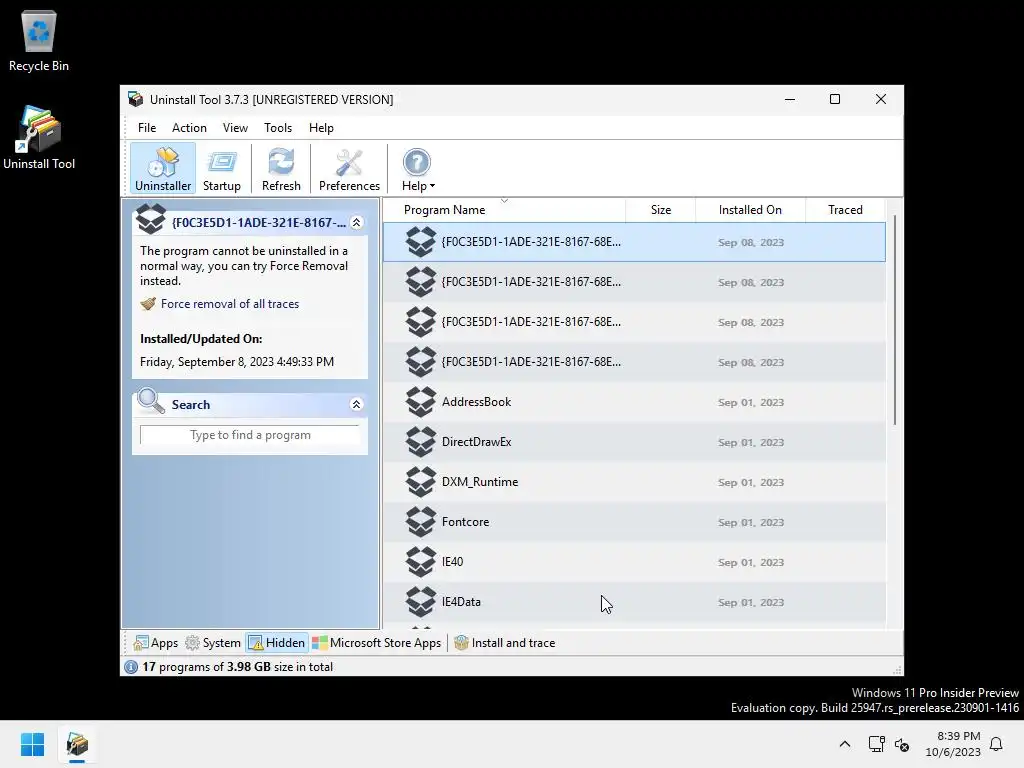Click the muted volume tray icon

tap(902, 744)
